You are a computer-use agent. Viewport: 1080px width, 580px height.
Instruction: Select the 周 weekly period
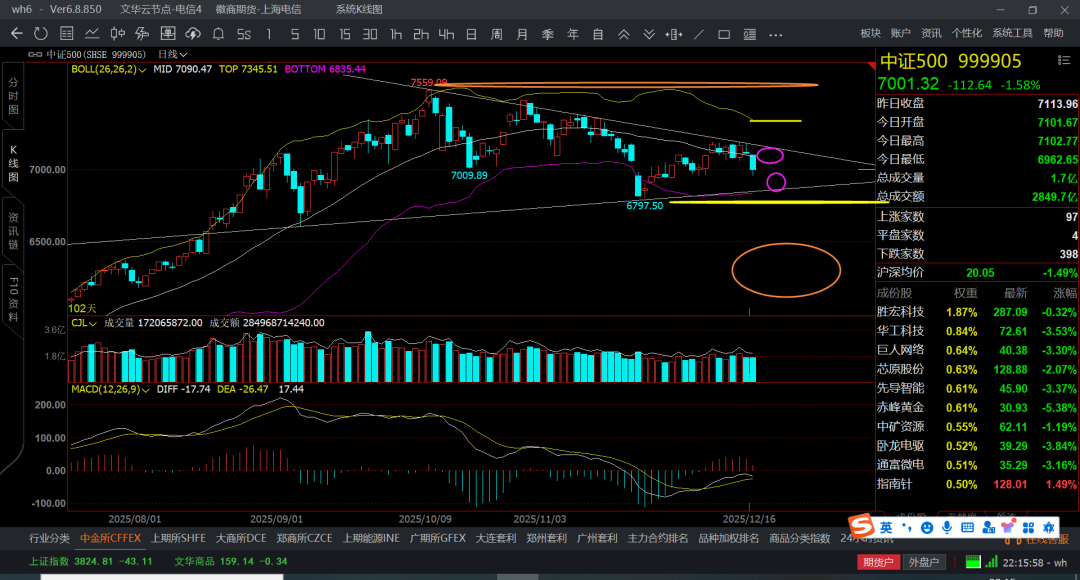tap(497, 34)
